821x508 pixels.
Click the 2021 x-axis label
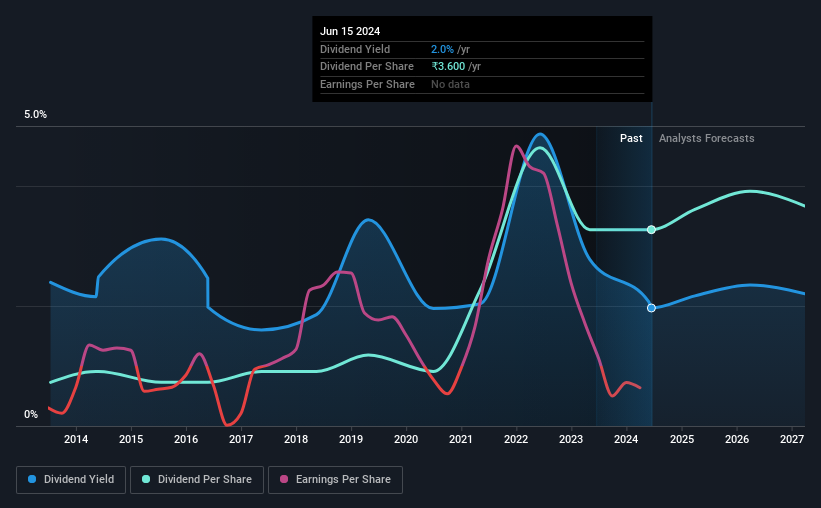(x=461, y=439)
